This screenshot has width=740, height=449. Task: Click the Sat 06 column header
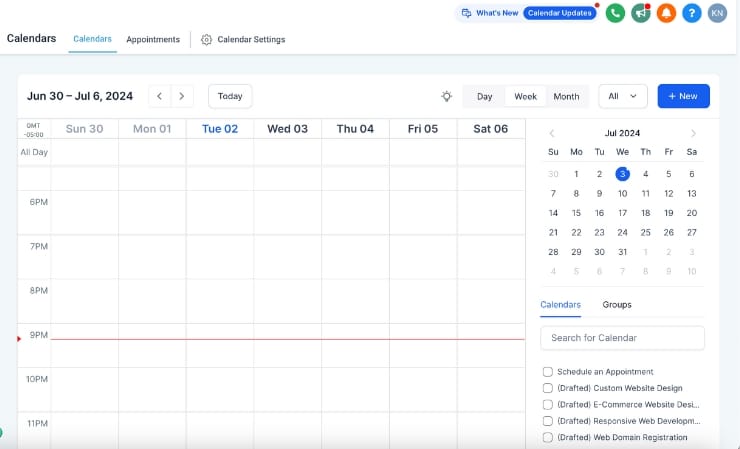491,129
